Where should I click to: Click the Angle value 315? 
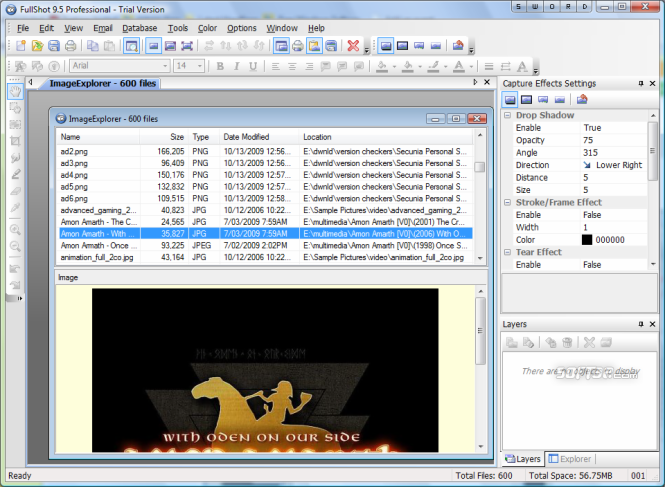click(x=614, y=152)
